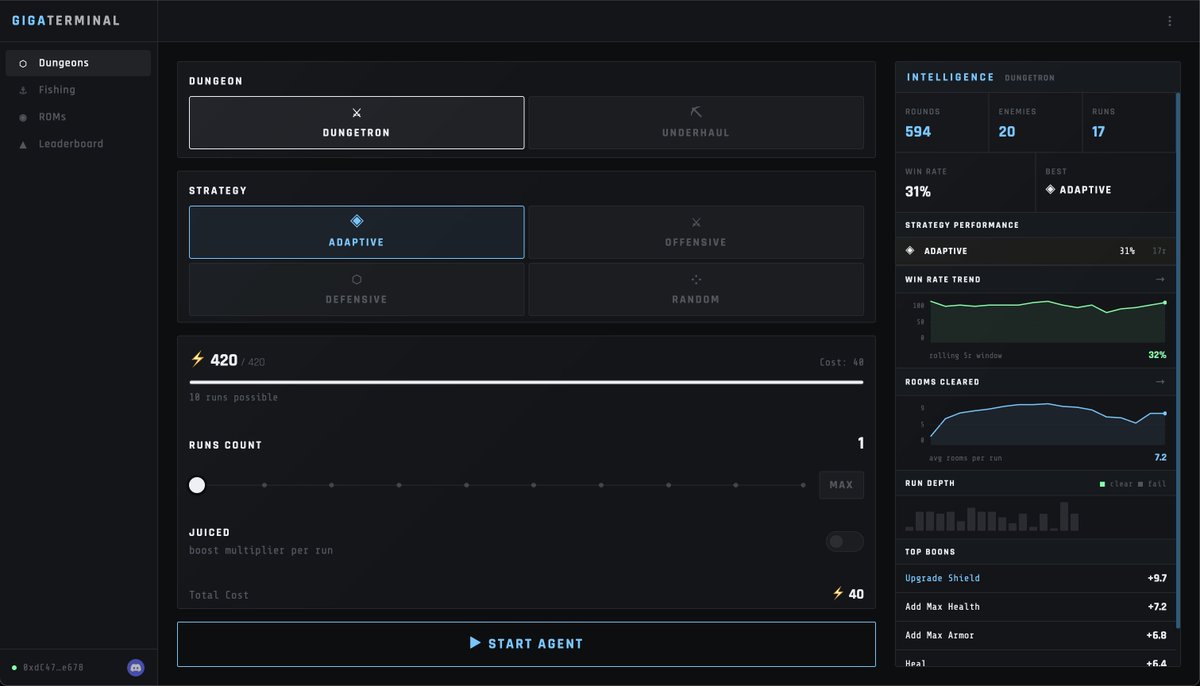This screenshot has height=686, width=1200.
Task: Click the Intelligence panel heading
Action: 950,77
